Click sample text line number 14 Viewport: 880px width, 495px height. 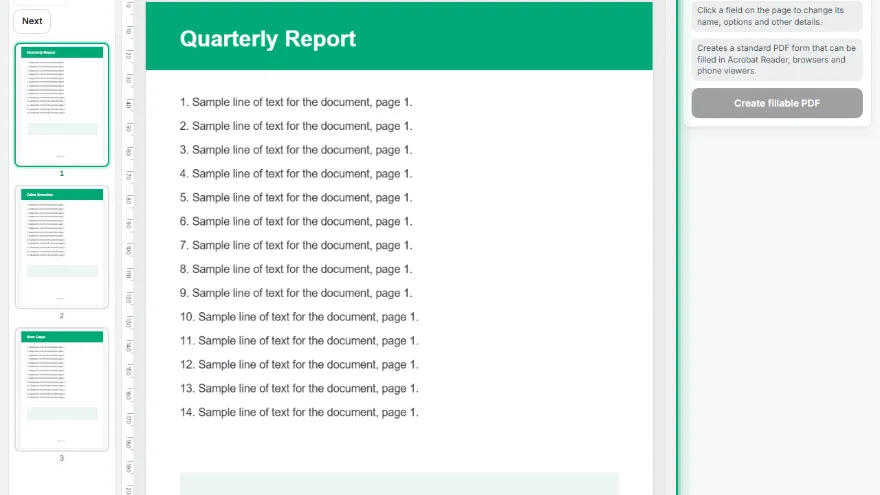click(x=299, y=412)
